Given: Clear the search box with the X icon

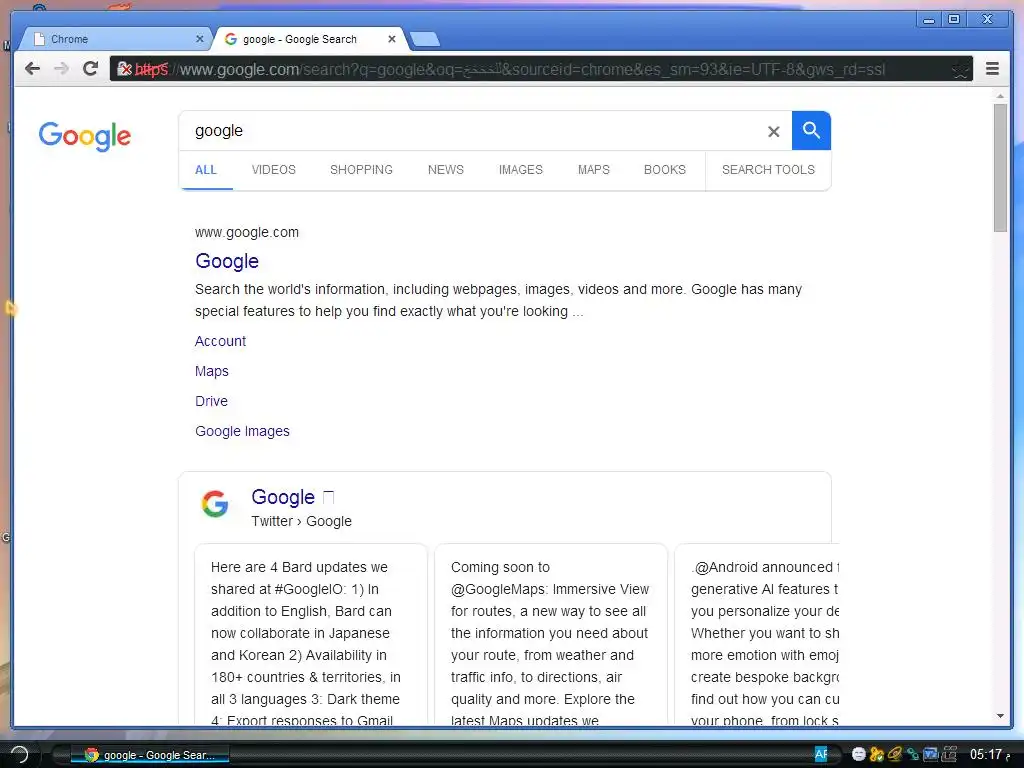Looking at the screenshot, I should coord(774,132).
